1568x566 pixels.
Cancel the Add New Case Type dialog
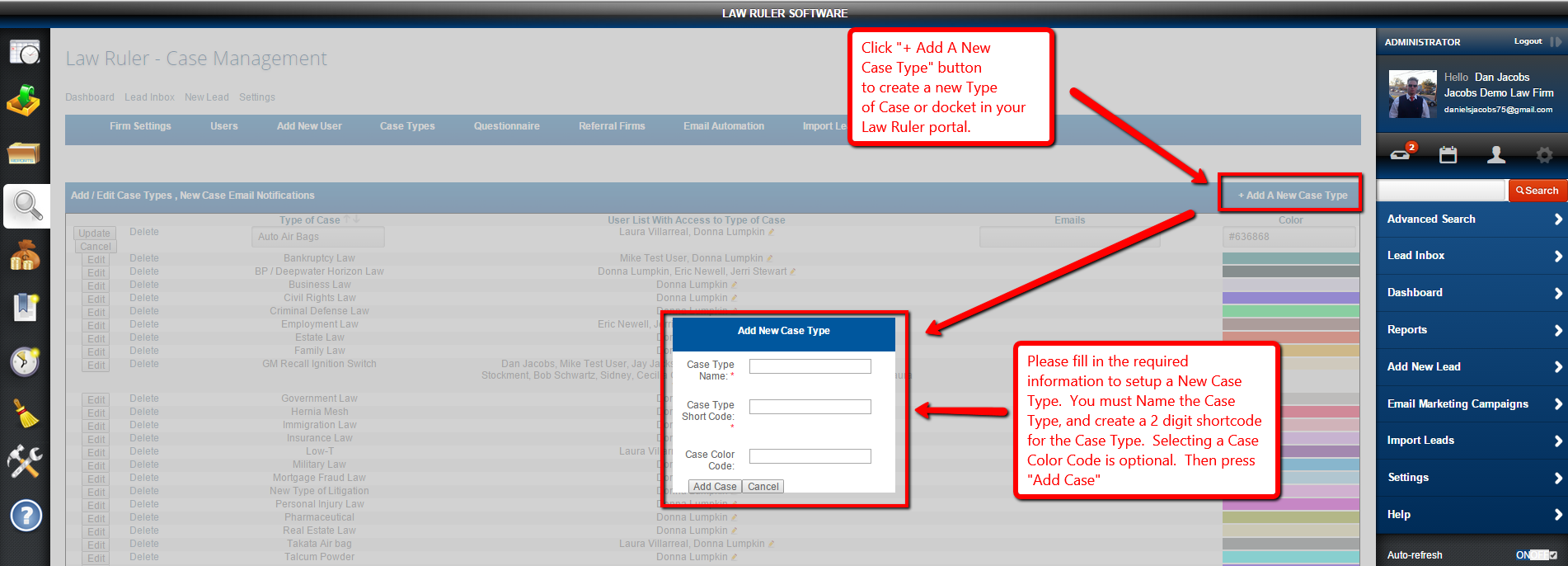point(763,487)
